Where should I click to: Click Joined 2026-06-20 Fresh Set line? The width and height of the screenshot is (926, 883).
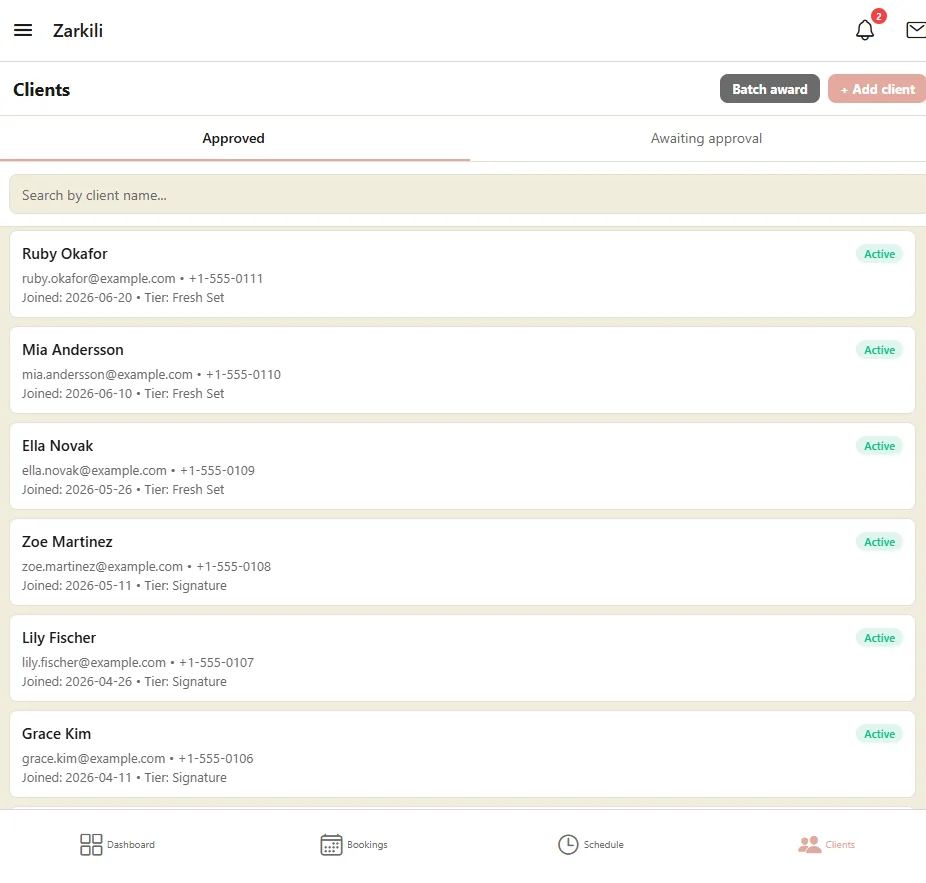point(123,298)
